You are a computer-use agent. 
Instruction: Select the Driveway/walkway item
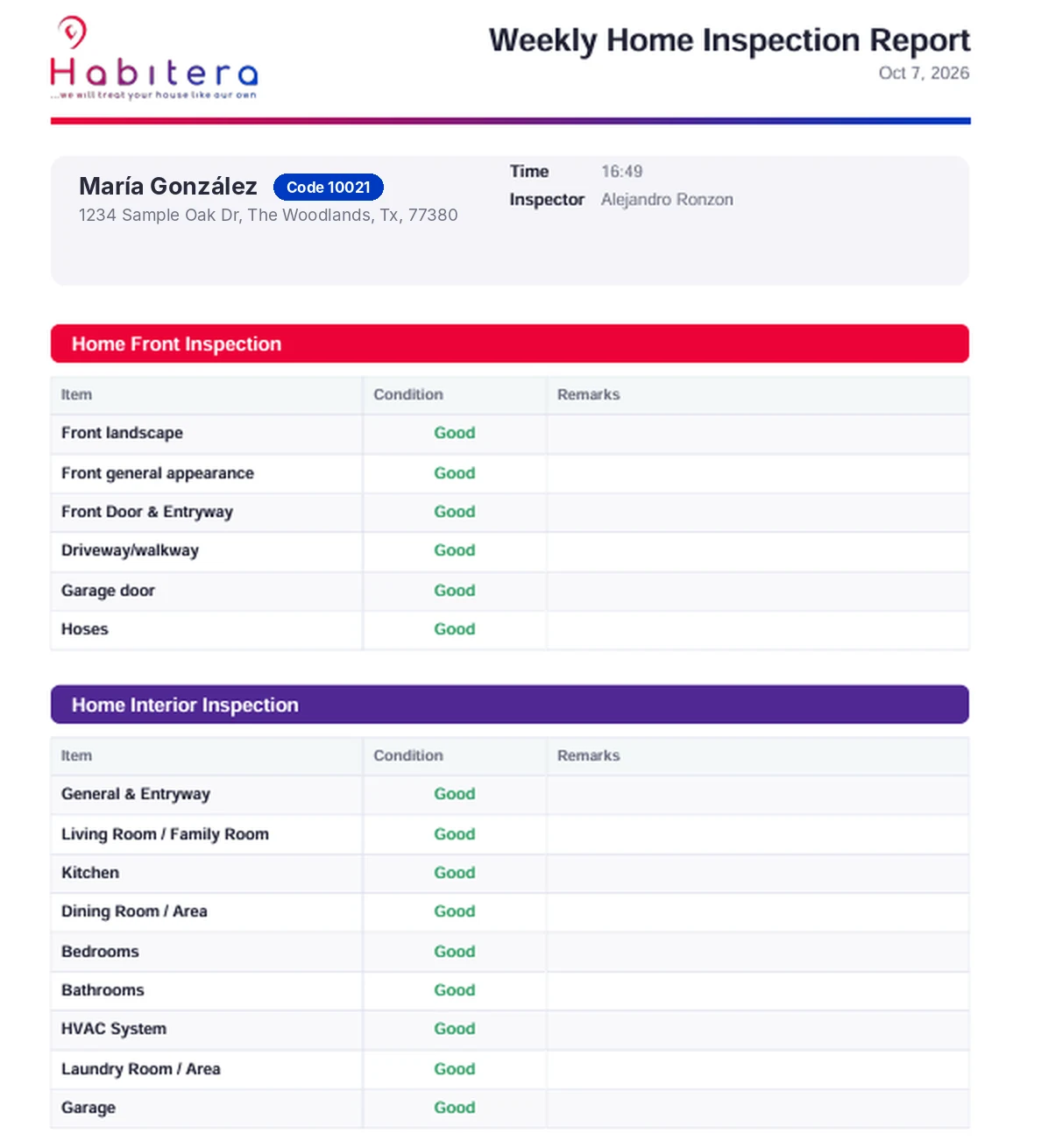click(130, 550)
